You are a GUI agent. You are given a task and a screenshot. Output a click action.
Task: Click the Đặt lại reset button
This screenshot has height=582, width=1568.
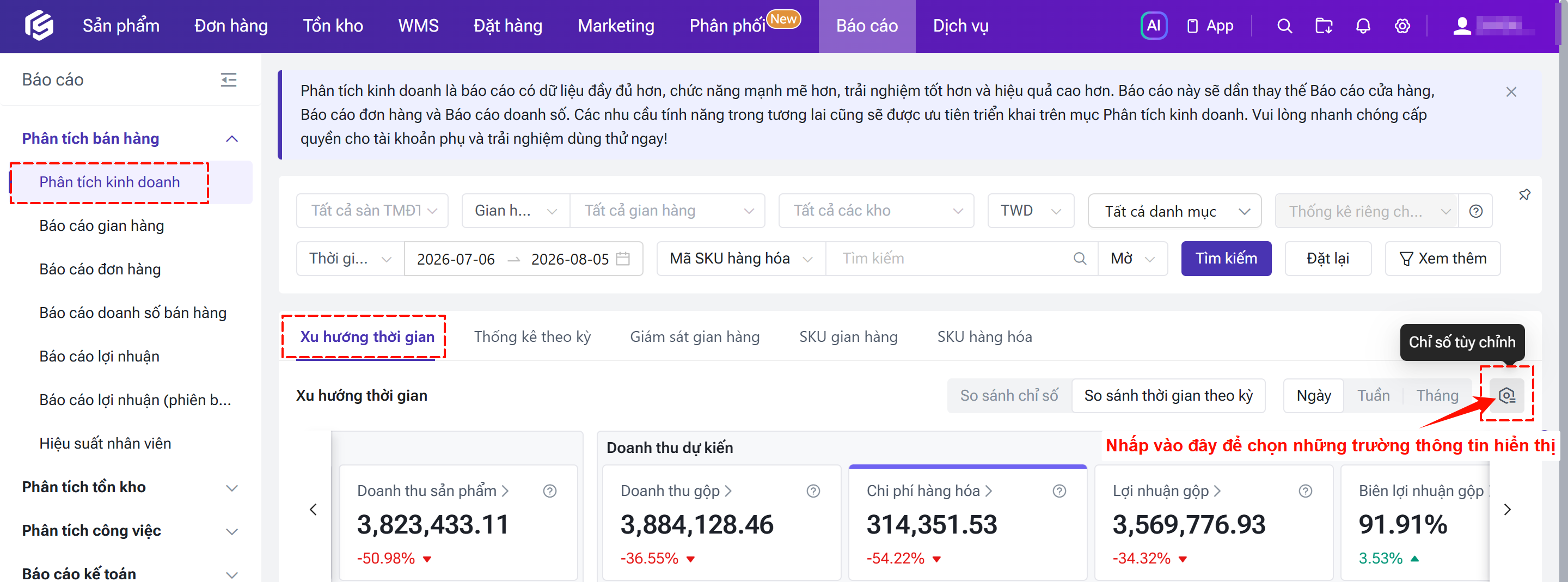click(x=1327, y=259)
